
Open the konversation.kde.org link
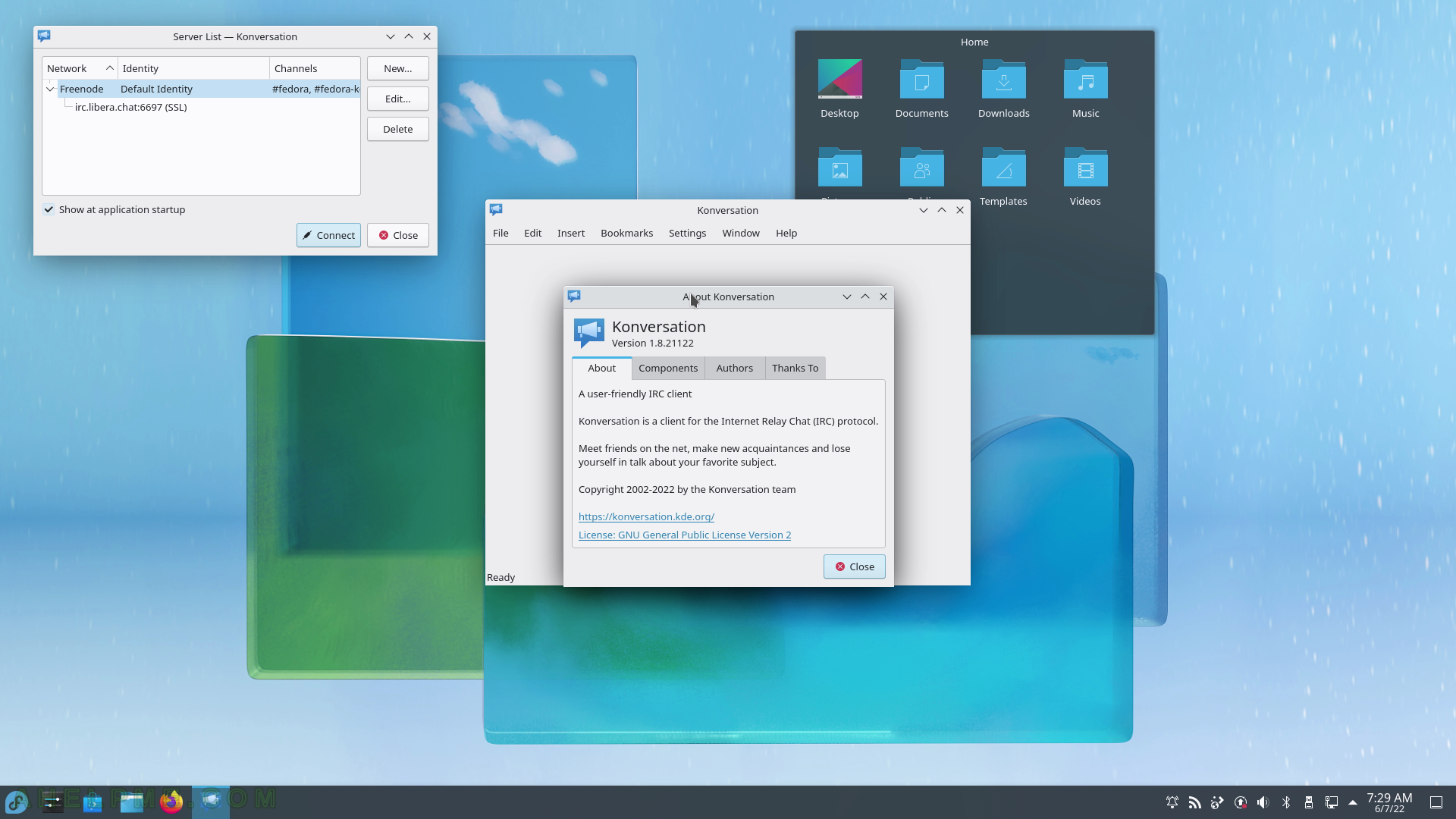point(646,516)
